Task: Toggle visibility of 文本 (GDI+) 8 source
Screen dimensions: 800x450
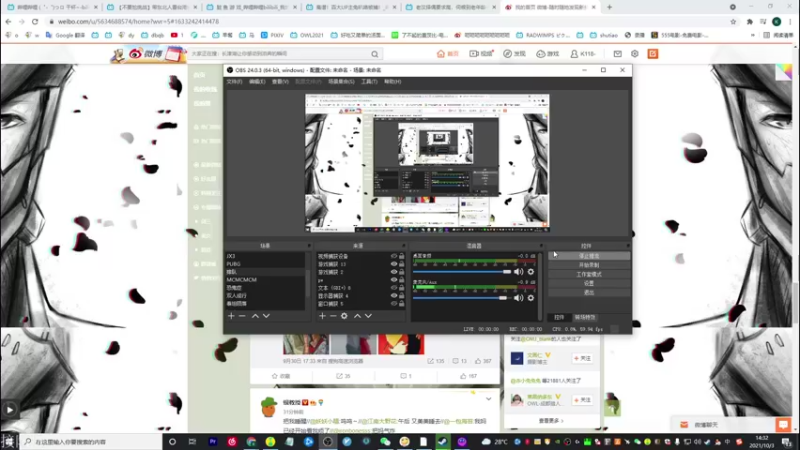Action: pyautogui.click(x=393, y=288)
